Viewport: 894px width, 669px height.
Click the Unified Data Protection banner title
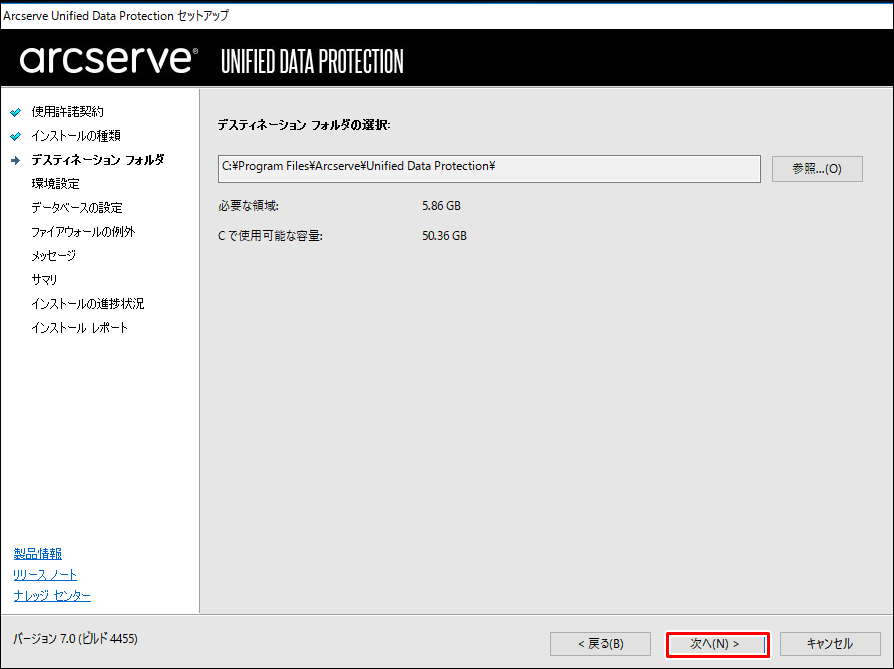(312, 62)
